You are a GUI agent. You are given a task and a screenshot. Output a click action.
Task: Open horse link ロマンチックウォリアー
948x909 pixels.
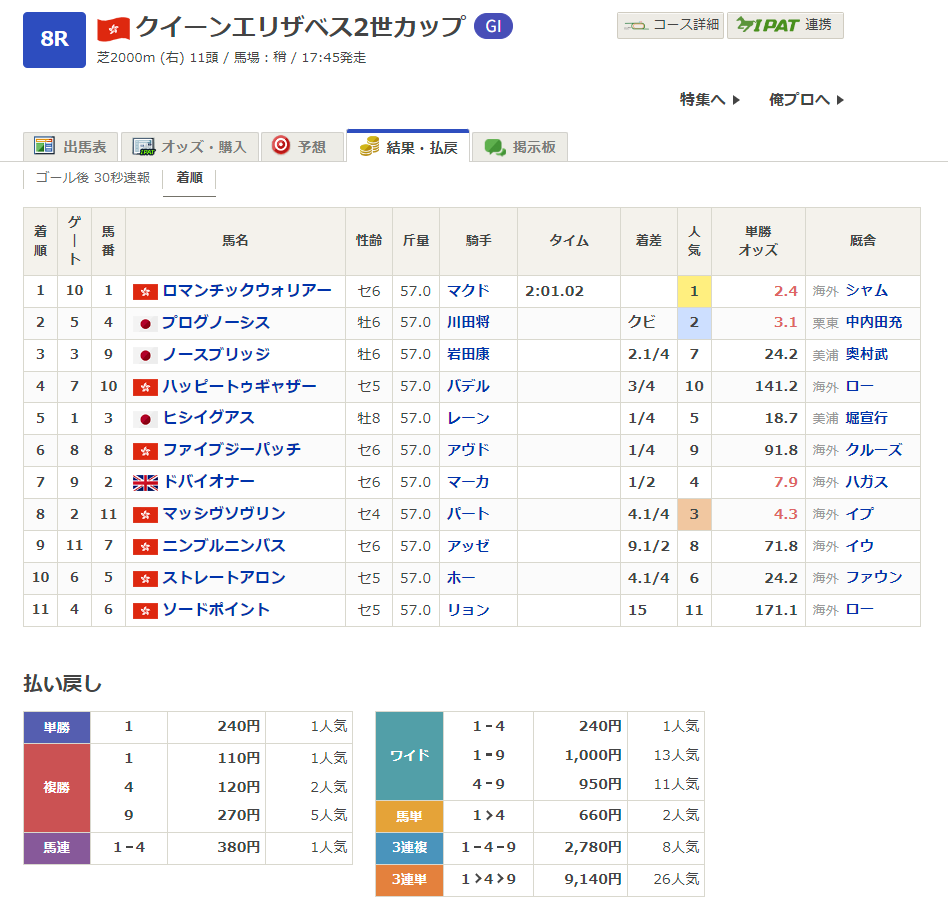coord(246,291)
